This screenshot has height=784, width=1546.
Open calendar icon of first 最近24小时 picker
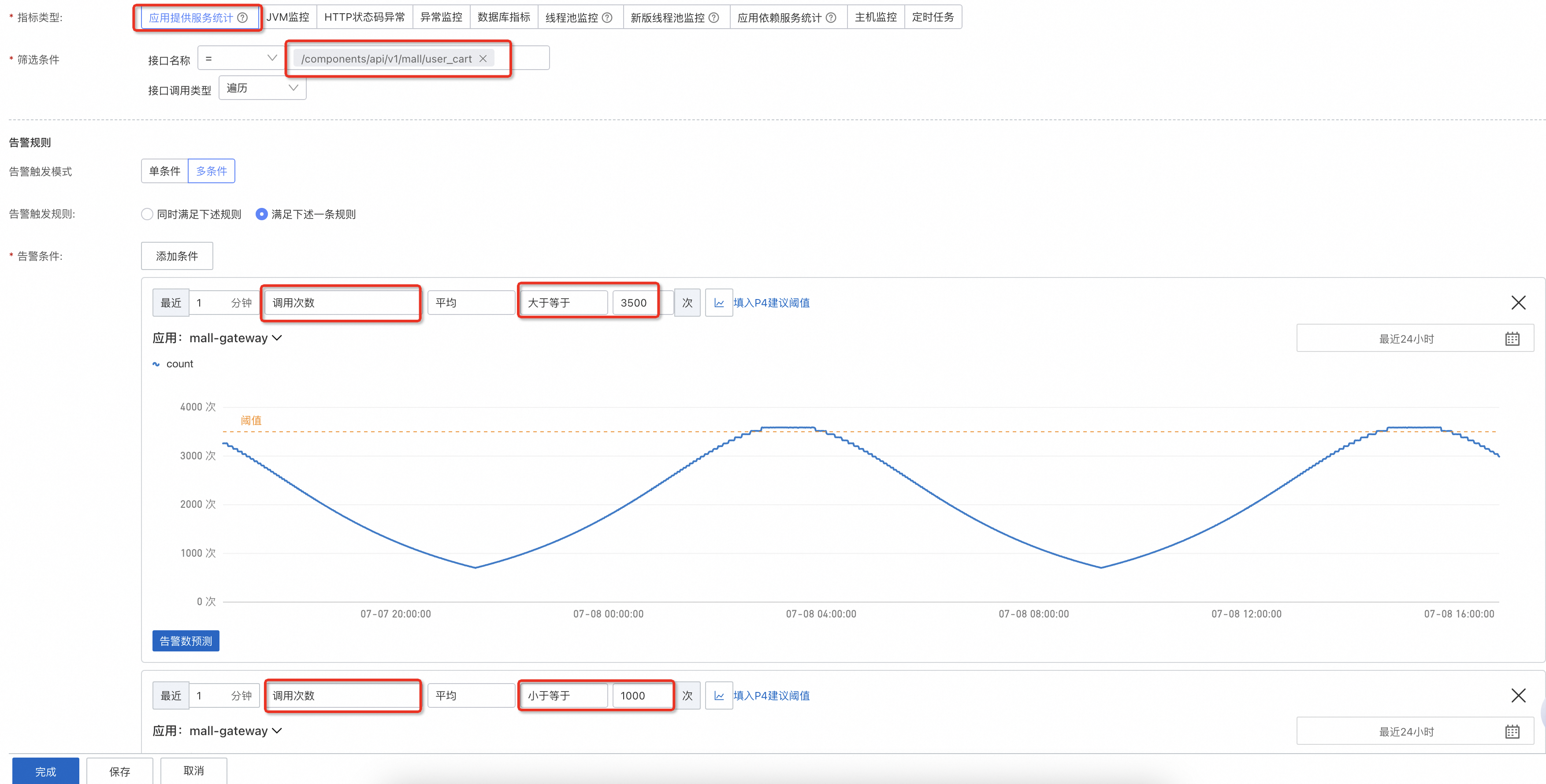click(x=1512, y=339)
